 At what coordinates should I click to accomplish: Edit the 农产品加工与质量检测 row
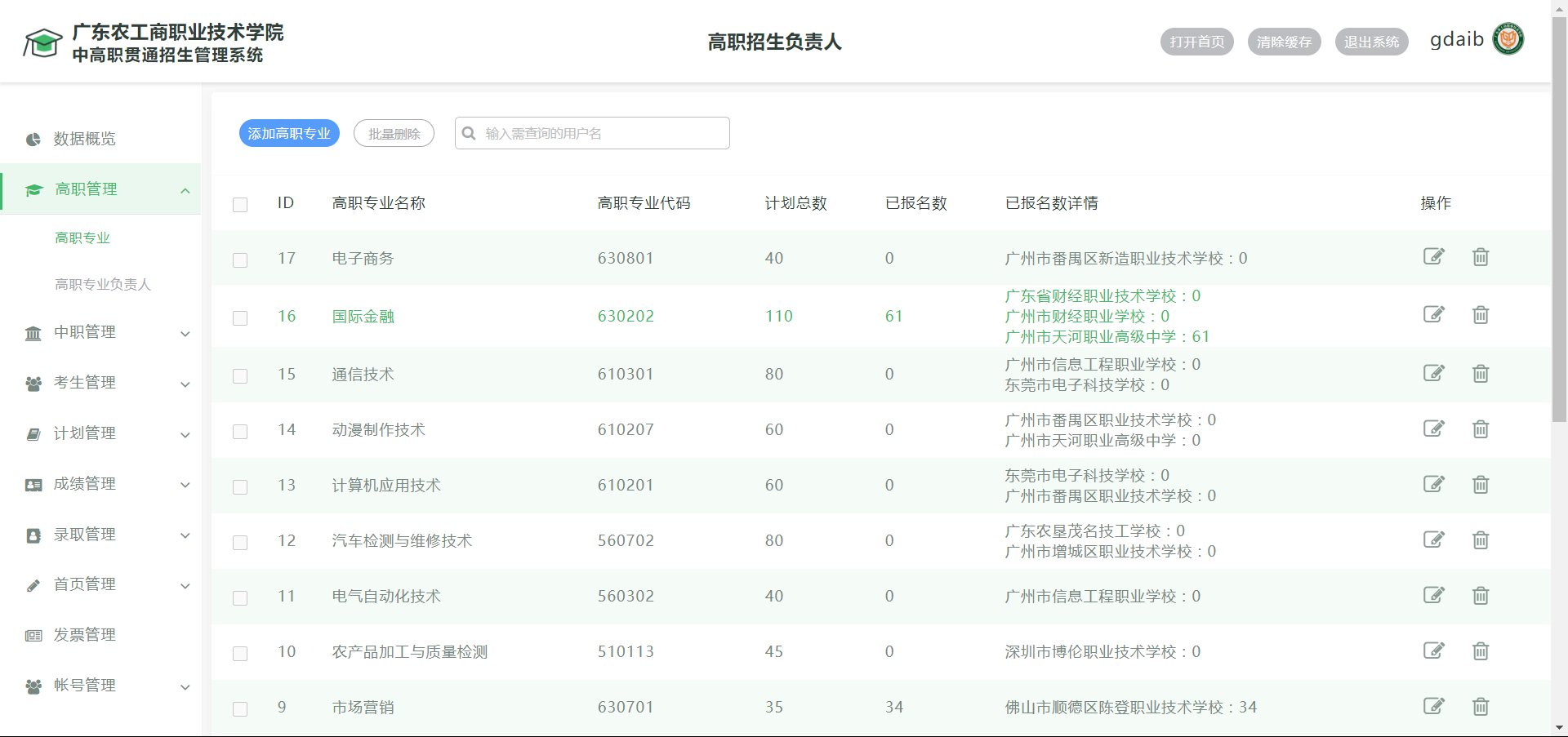tap(1434, 651)
